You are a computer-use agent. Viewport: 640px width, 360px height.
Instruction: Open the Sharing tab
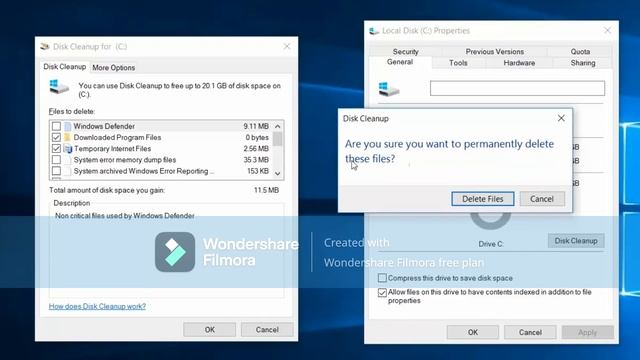(582, 63)
